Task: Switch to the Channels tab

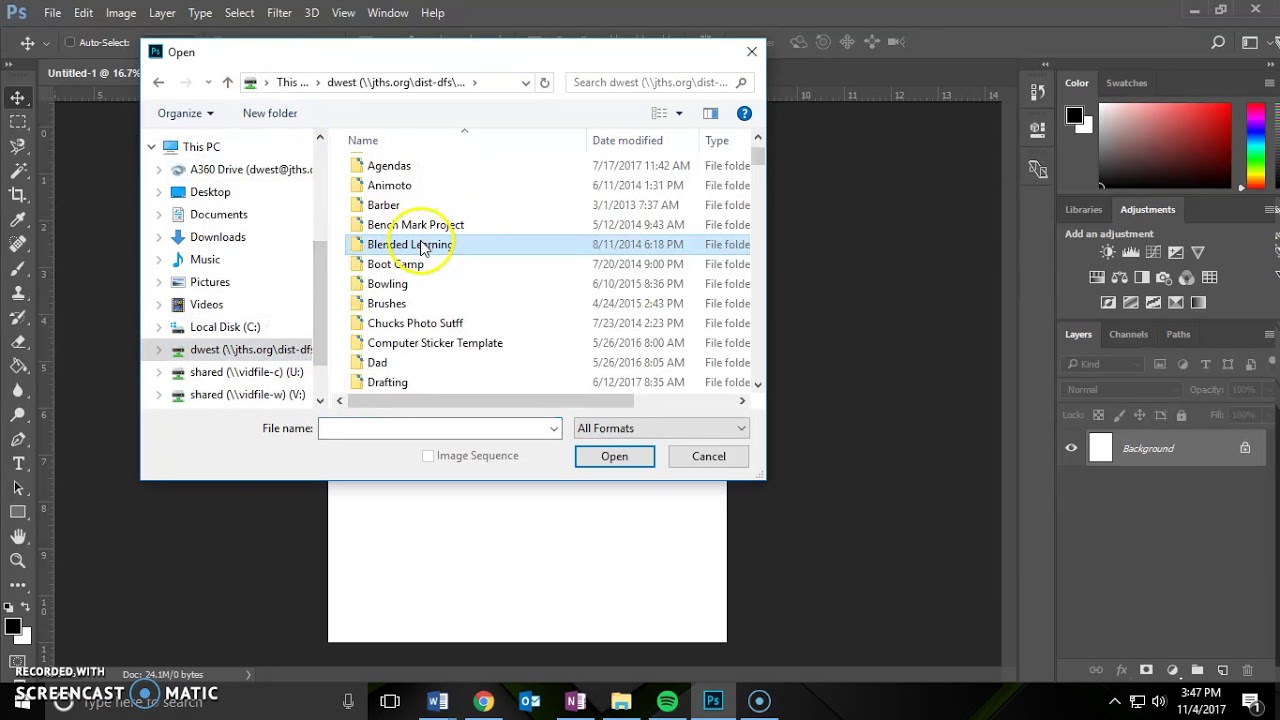Action: 1128,334
